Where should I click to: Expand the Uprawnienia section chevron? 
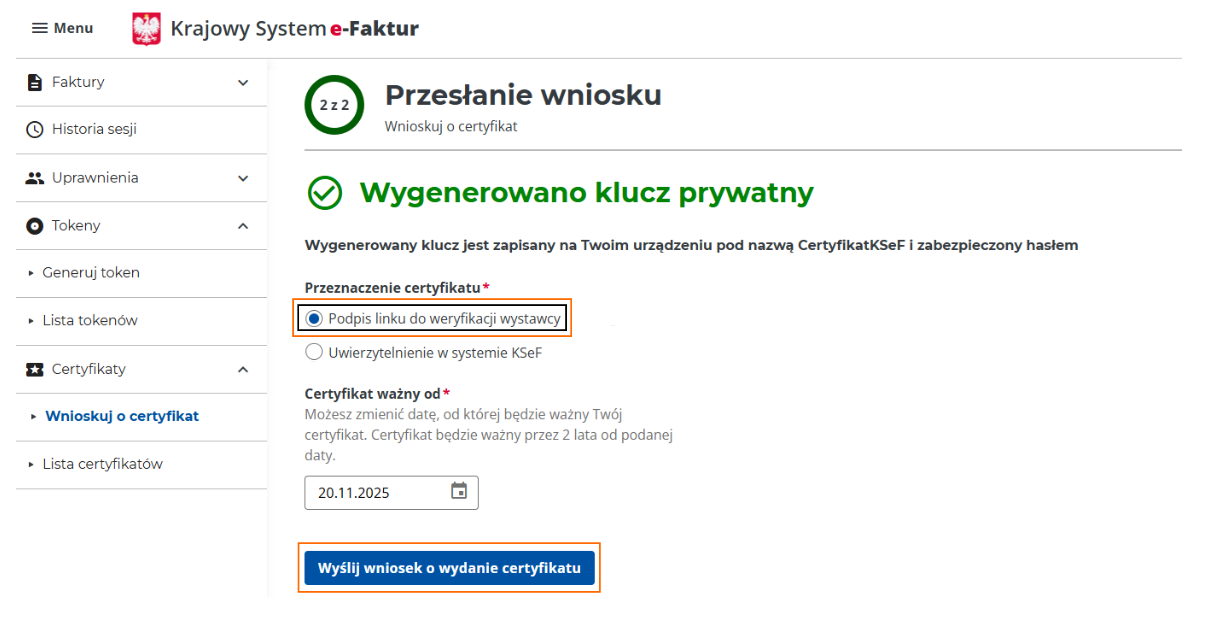click(x=243, y=178)
